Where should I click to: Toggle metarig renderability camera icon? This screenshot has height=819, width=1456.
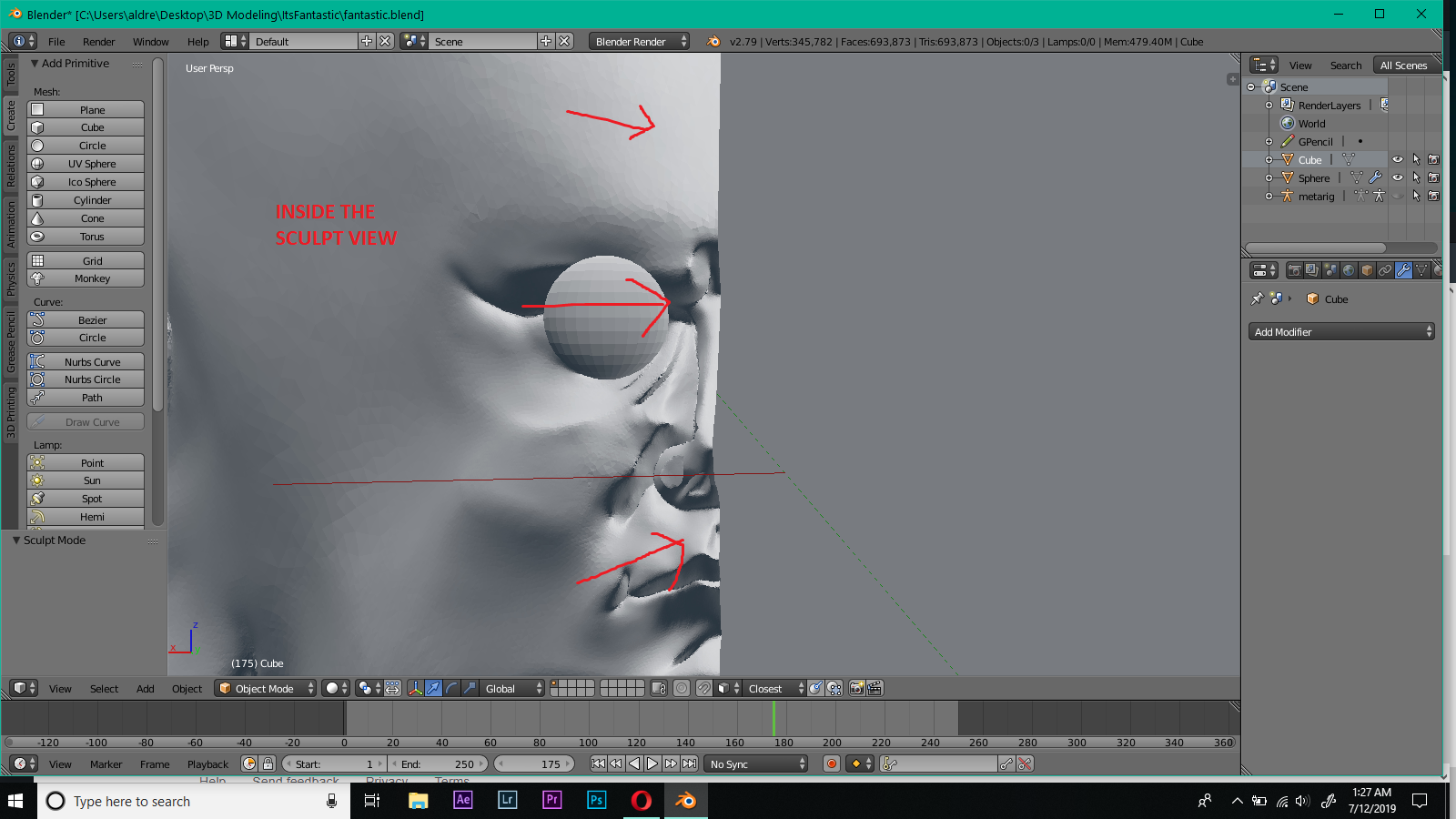click(x=1434, y=197)
